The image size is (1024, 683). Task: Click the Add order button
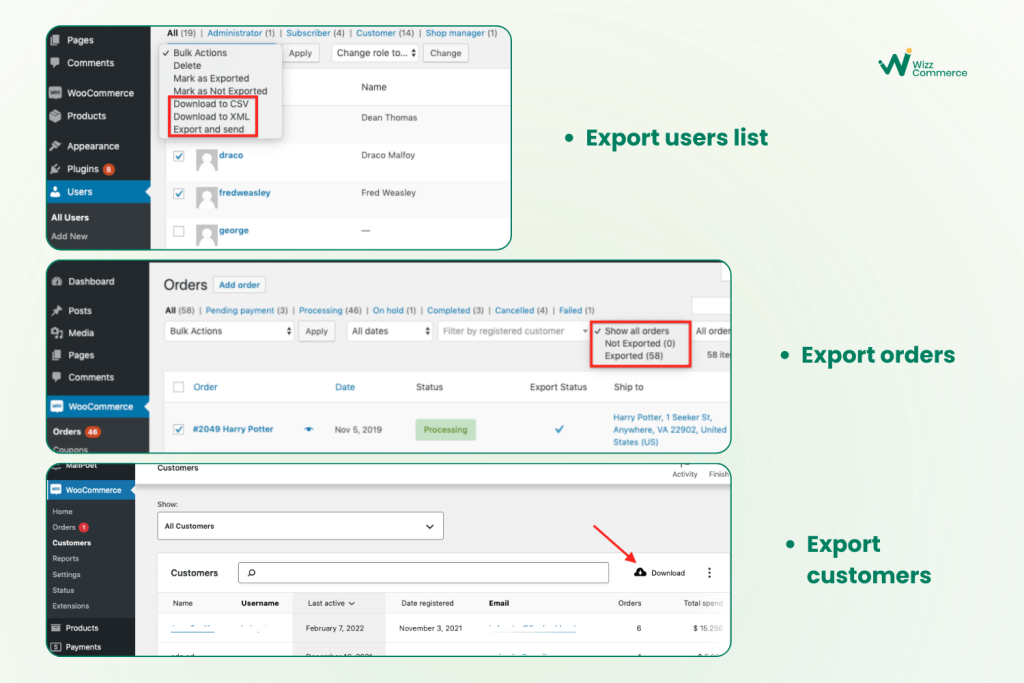(239, 285)
